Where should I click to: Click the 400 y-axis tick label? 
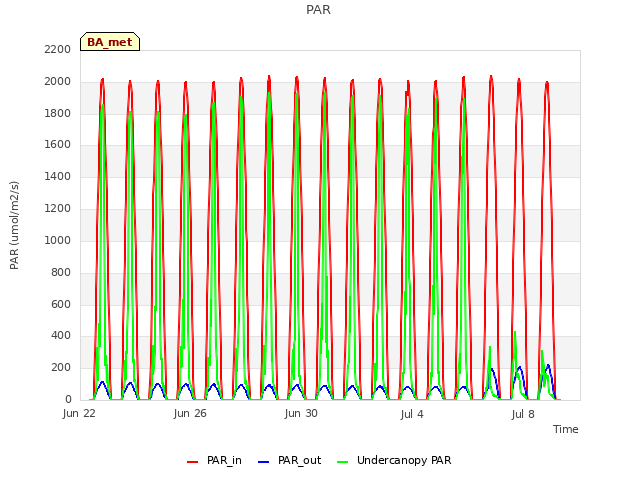tap(61, 336)
